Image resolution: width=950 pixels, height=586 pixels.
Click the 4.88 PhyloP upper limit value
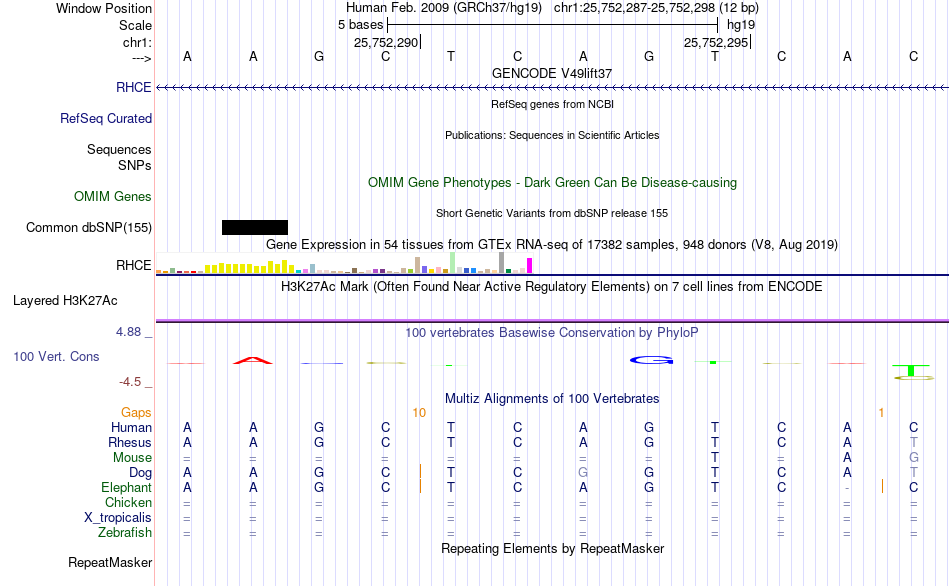click(x=128, y=332)
